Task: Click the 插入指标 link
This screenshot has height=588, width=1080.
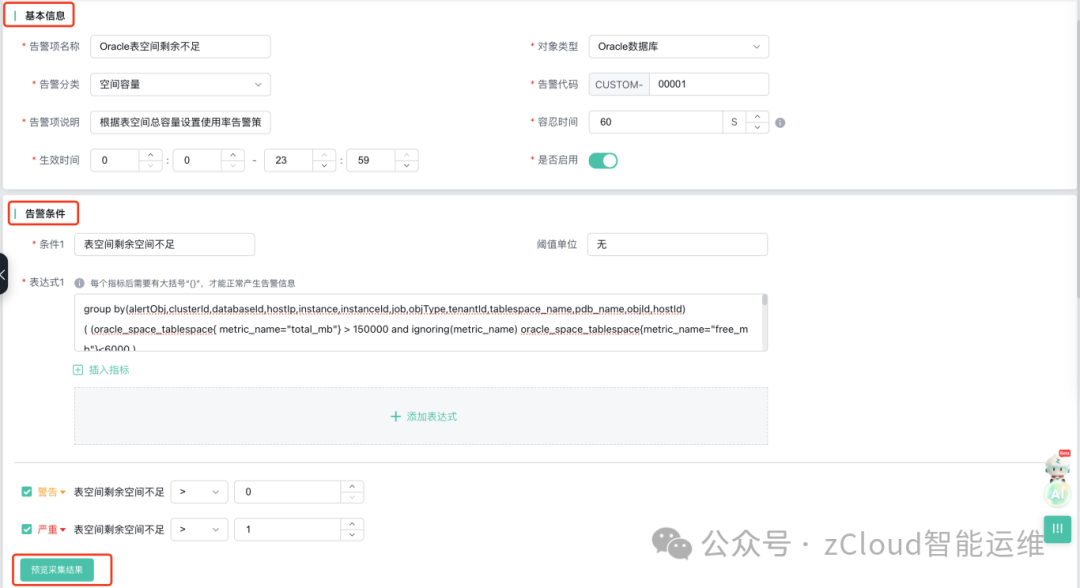Action: coord(109,370)
